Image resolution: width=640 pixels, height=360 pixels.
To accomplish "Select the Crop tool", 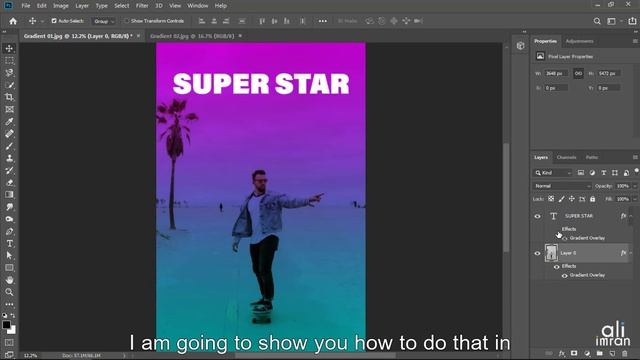I will click(x=9, y=97).
